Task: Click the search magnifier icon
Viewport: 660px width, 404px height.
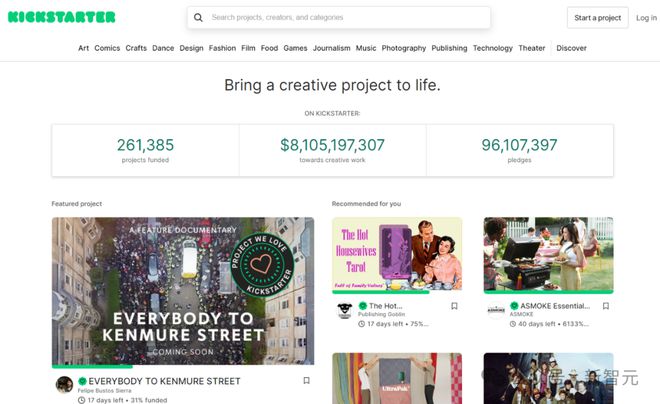Action: [x=198, y=18]
